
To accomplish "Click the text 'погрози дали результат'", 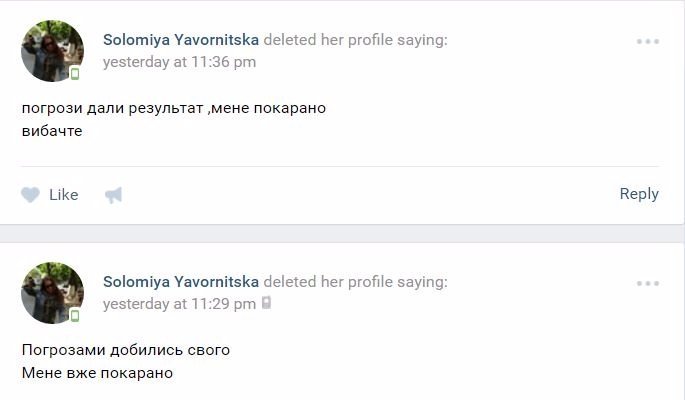I will tap(96, 108).
